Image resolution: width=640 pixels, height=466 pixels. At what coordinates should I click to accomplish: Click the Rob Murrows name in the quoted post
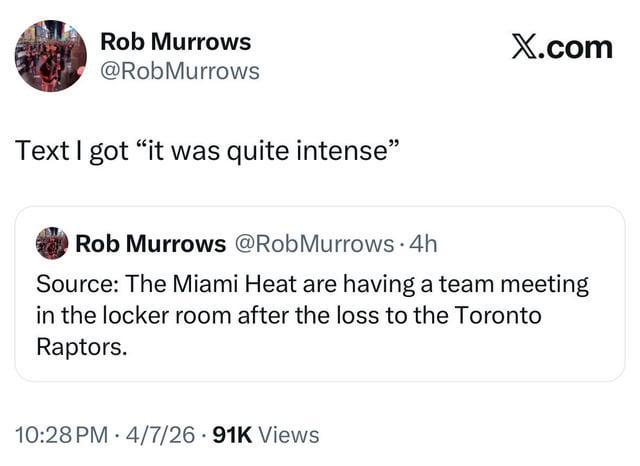[x=151, y=243]
